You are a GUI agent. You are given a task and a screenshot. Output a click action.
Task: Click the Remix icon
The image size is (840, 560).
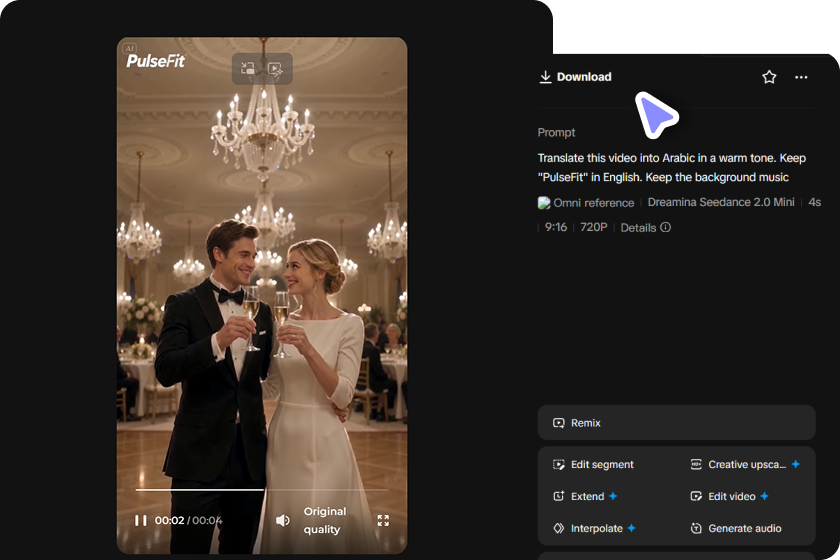pyautogui.click(x=558, y=423)
